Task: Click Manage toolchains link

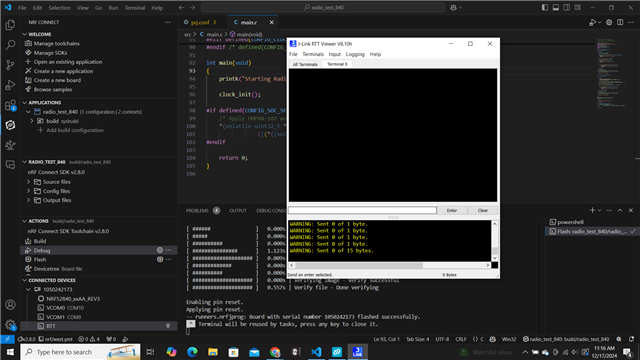Action: pyautogui.click(x=57, y=44)
